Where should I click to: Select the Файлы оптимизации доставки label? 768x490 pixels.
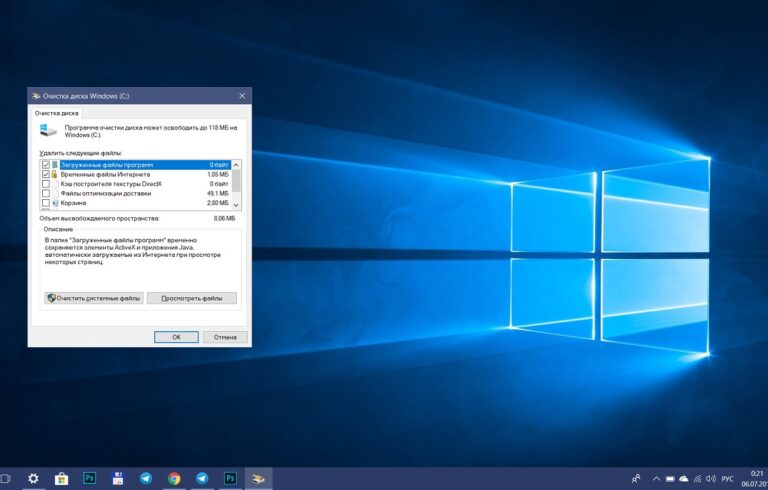[106, 194]
